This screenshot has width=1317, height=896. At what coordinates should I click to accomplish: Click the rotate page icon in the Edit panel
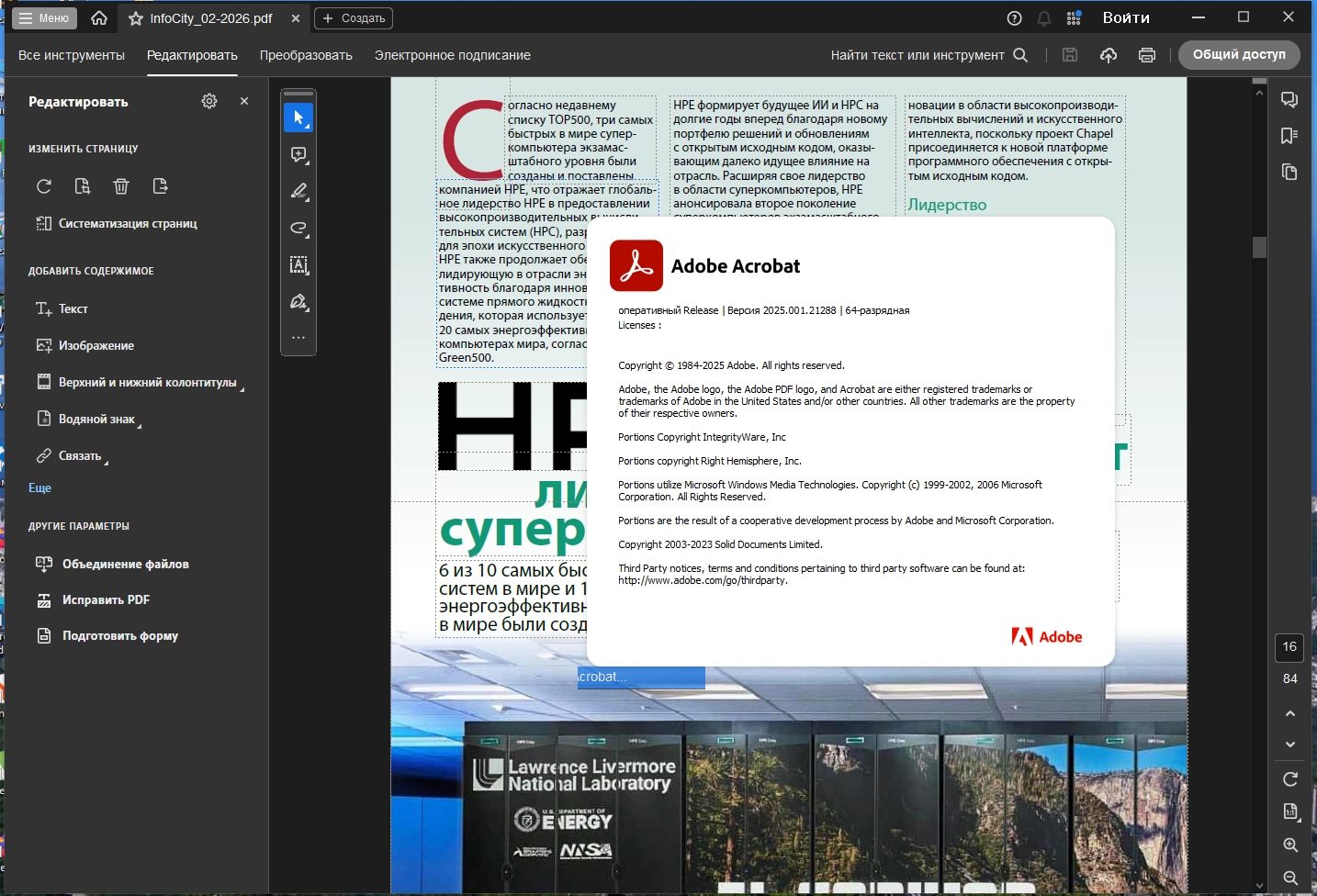click(44, 186)
